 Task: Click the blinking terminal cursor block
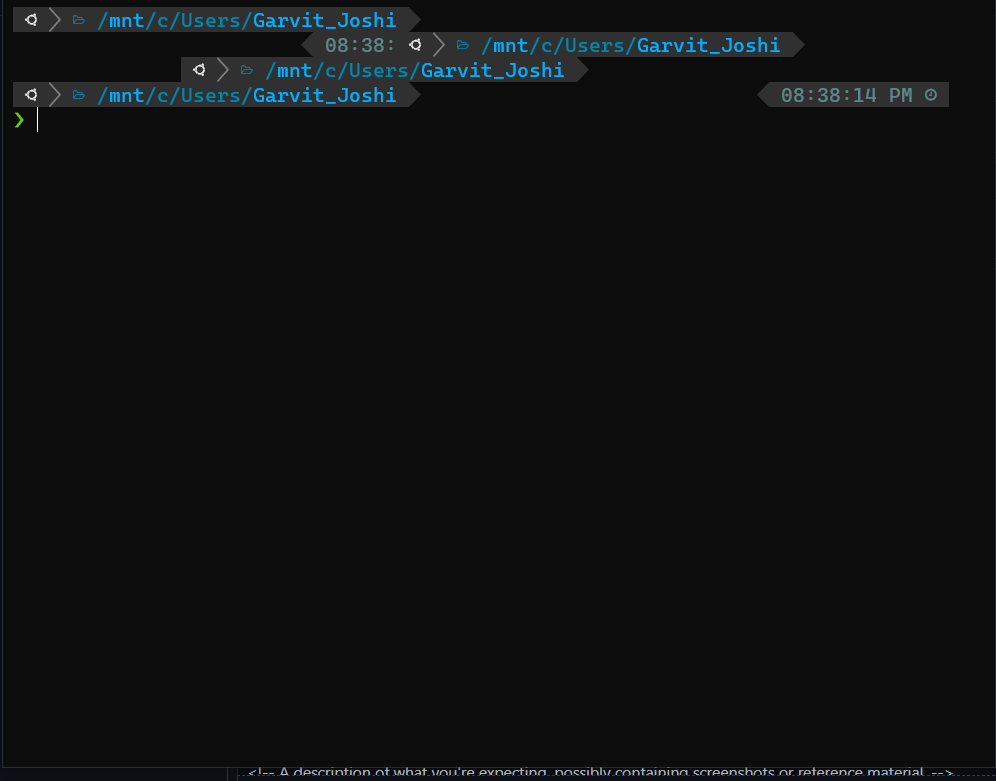tap(37, 119)
